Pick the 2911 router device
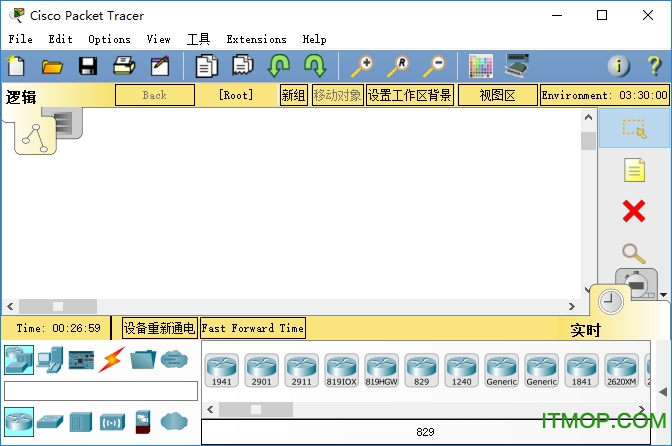The height and width of the screenshot is (446, 672). [x=301, y=369]
